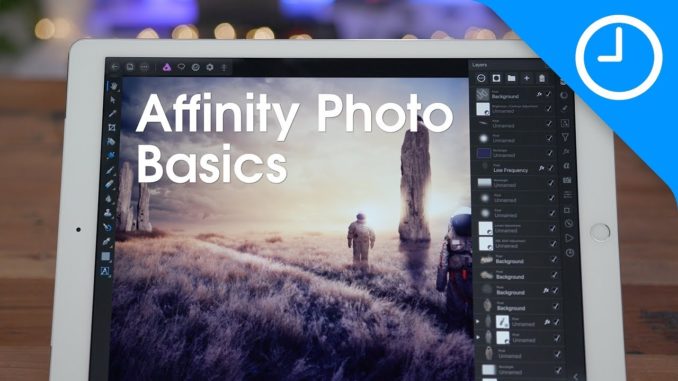Select the Dodge/Burn brush tool
678x381 pixels.
(109, 199)
